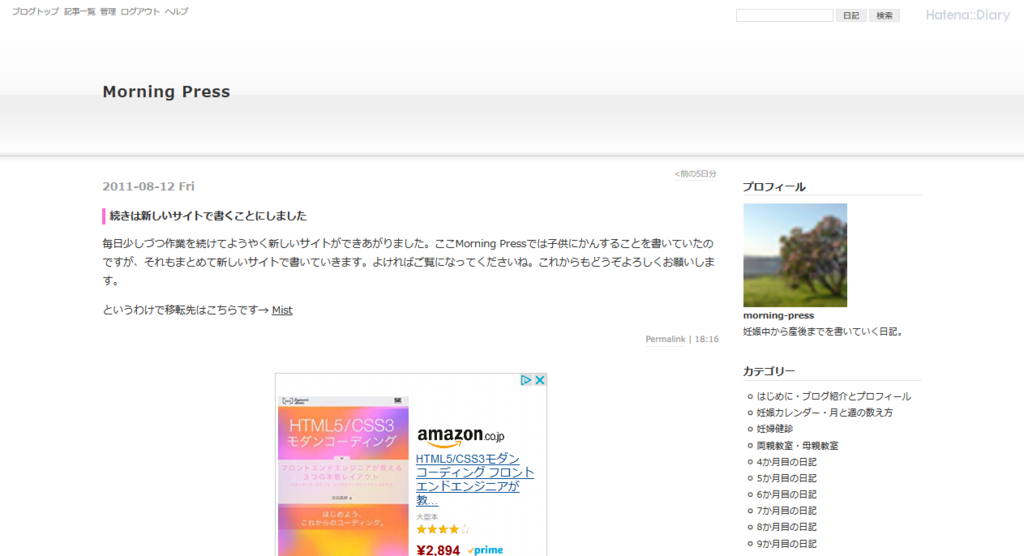Open category 6か月目の日記
Screen dimensions: 1024x556
tap(786, 495)
